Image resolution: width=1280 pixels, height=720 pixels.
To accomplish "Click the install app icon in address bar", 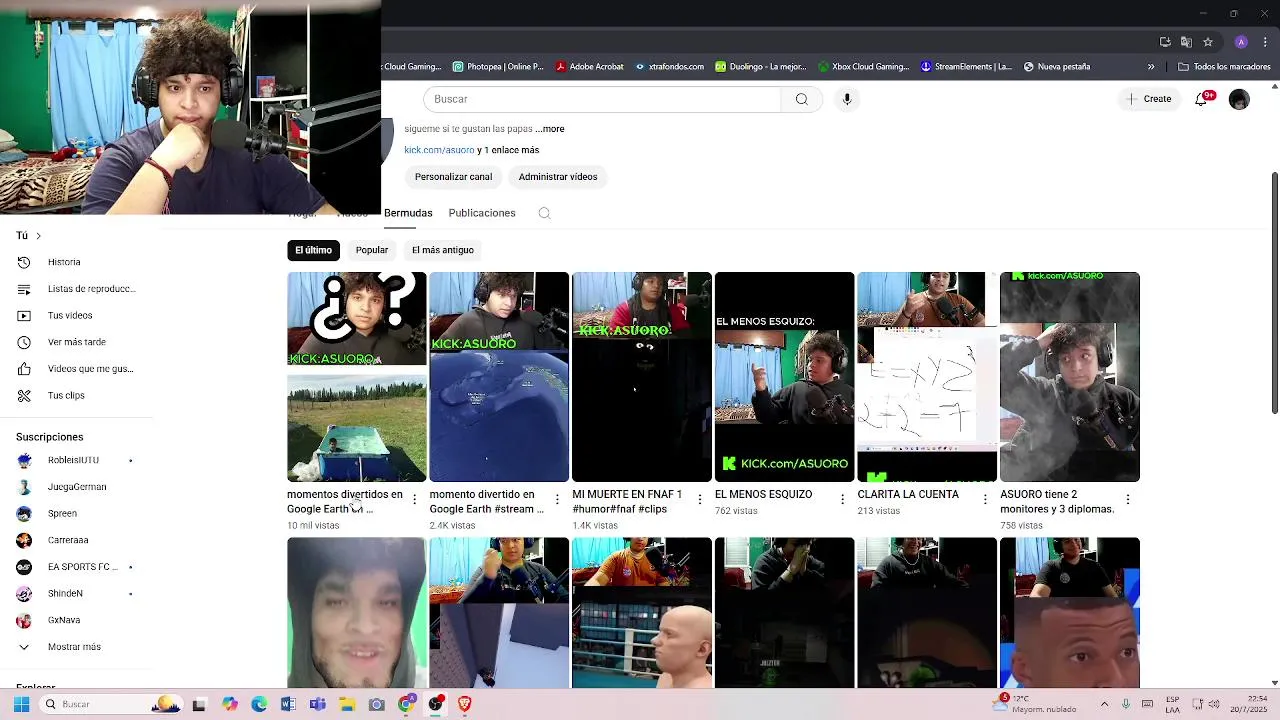I will point(1165,42).
